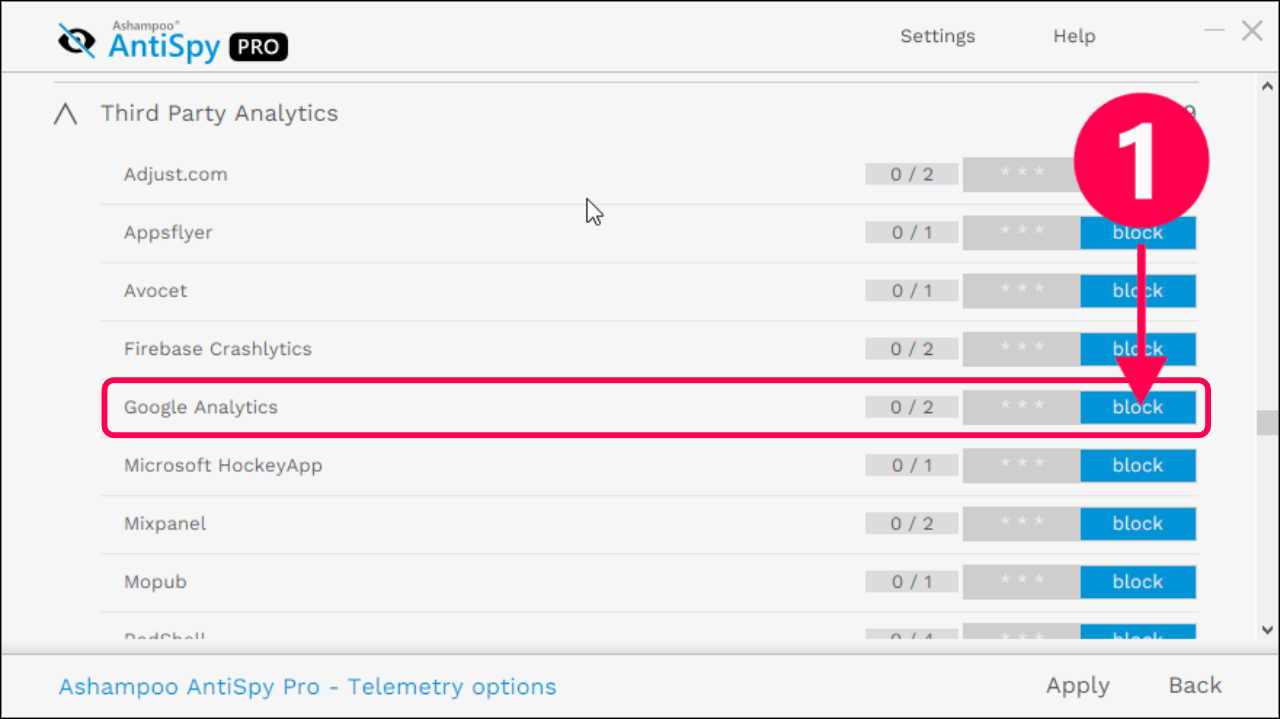
Task: Select the Adjust.com entry
Action: (176, 174)
